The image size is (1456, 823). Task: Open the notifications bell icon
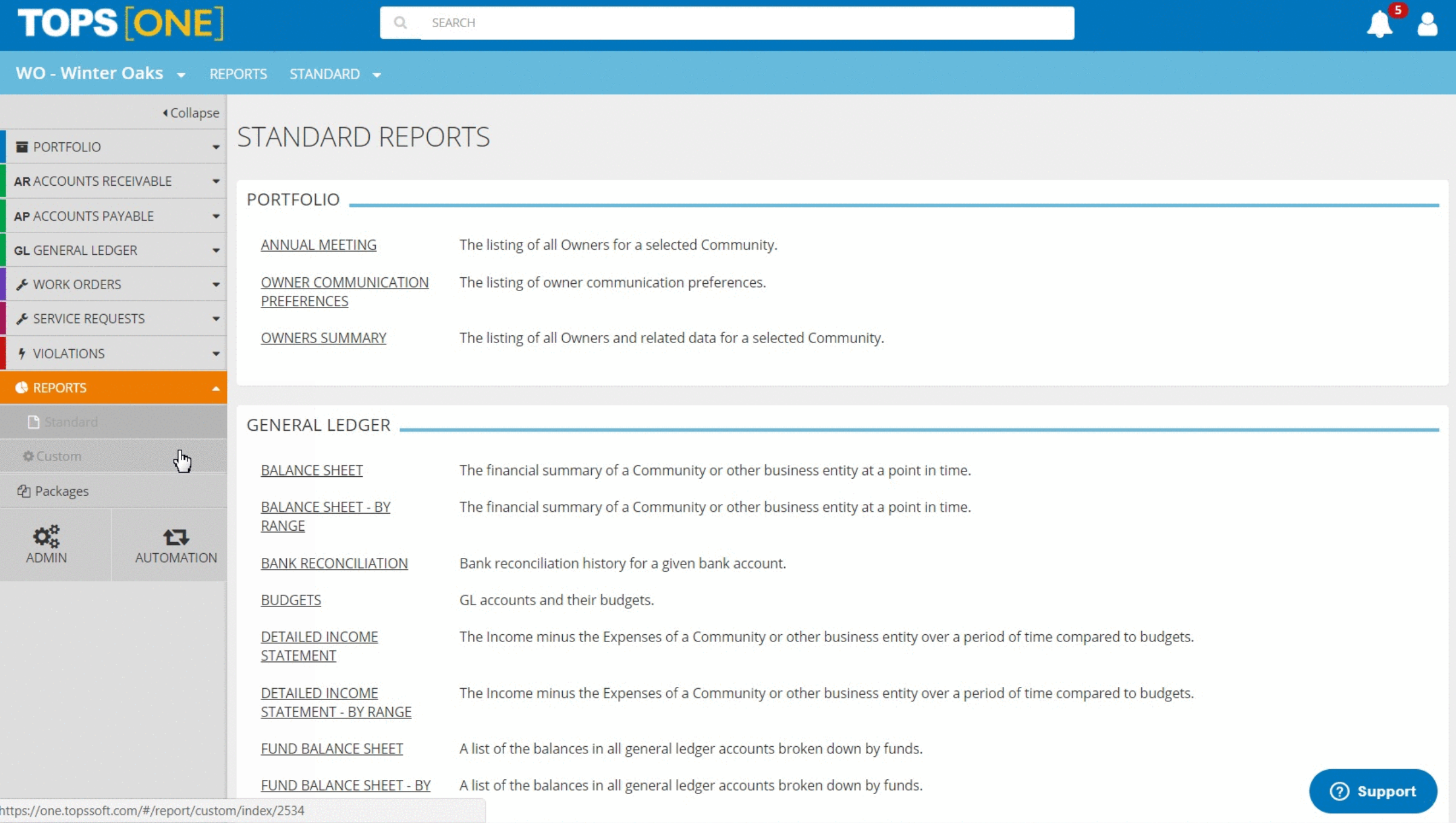[1379, 24]
